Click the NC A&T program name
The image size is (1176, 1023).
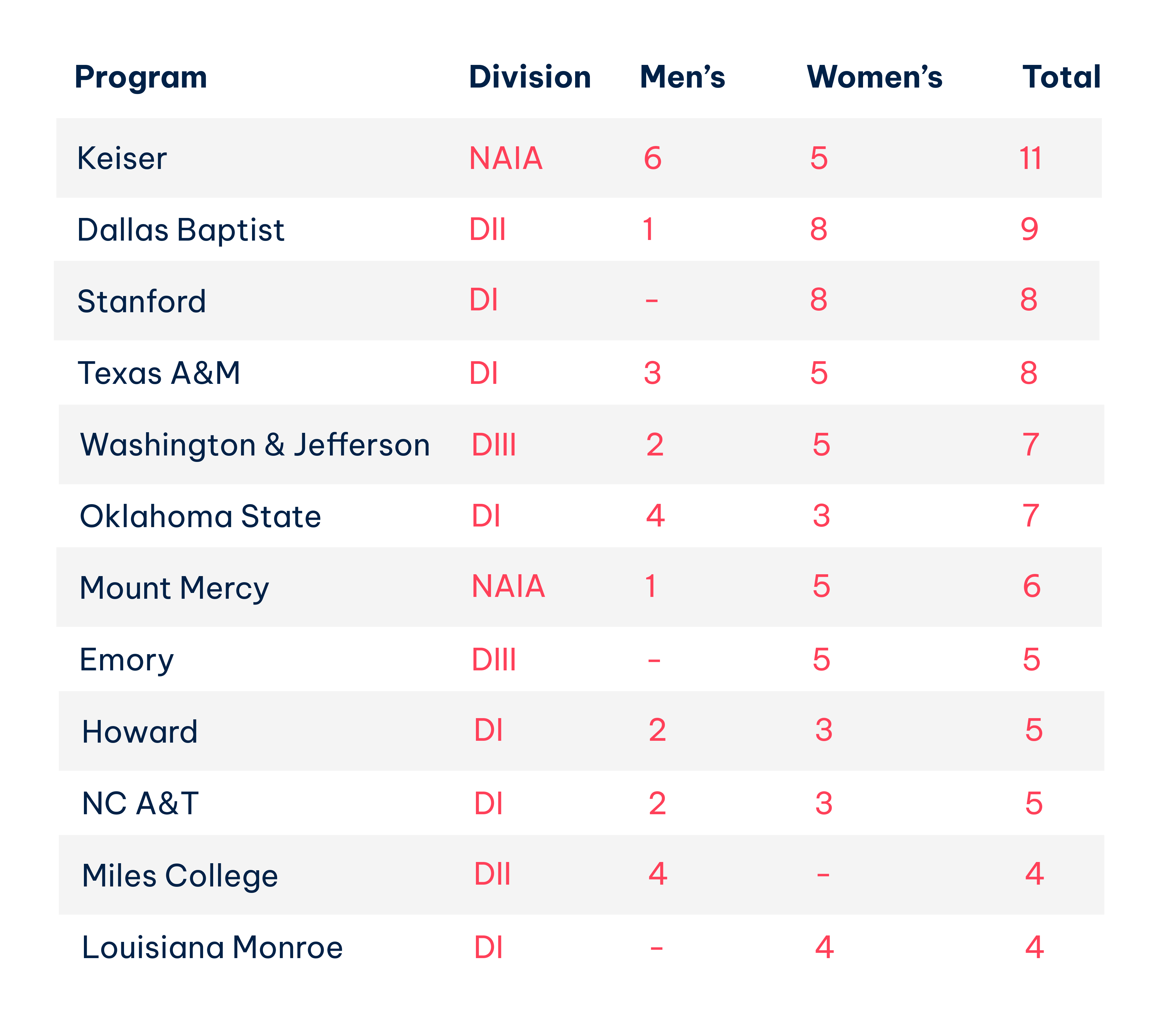point(140,803)
